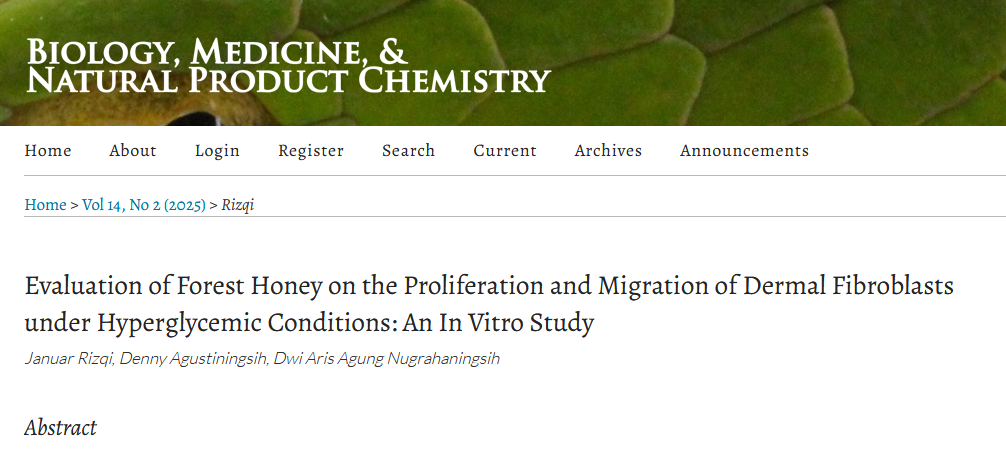Open the Announcements page

[744, 151]
